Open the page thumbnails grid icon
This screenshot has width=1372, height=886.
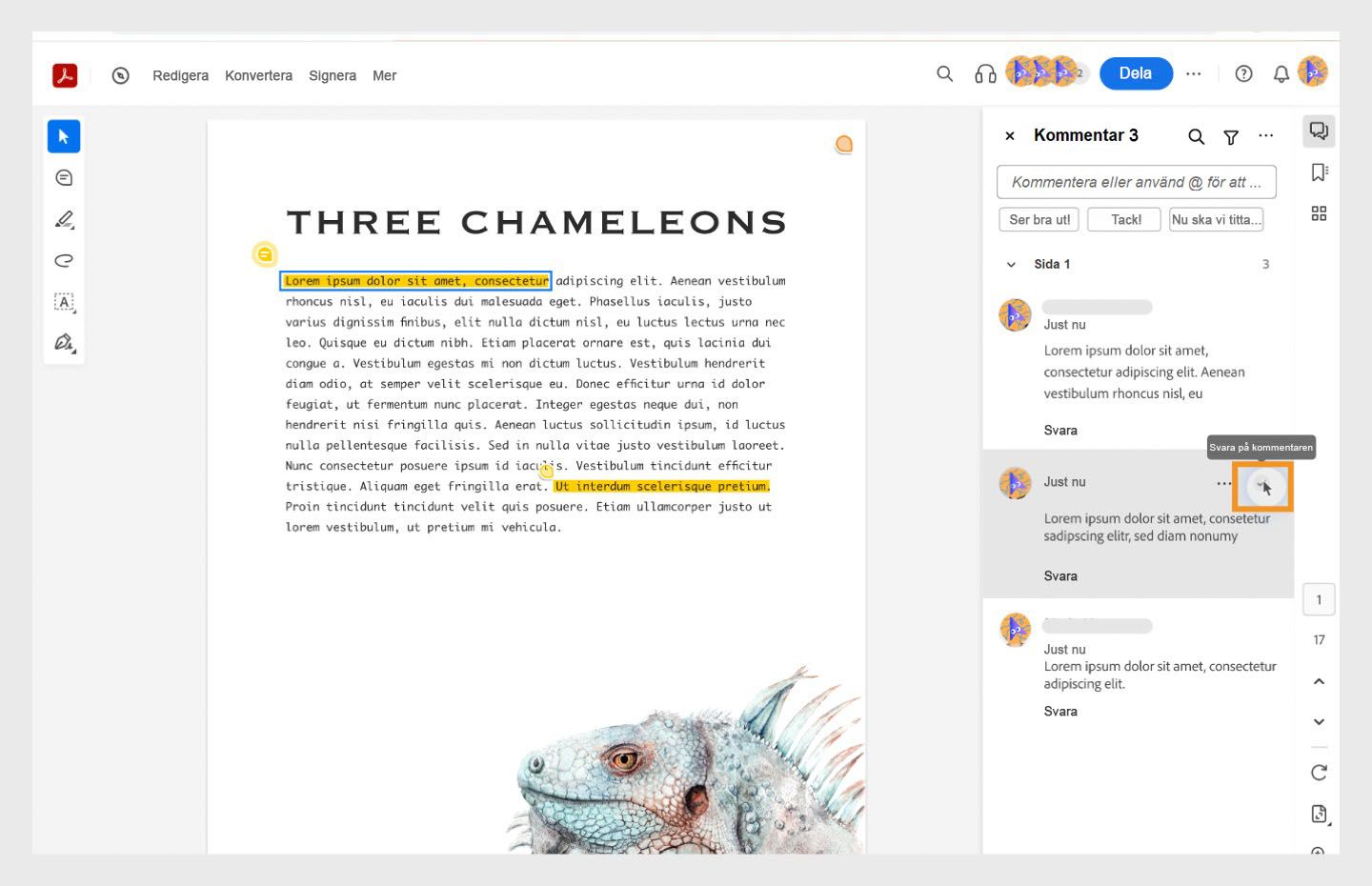coord(1319,213)
